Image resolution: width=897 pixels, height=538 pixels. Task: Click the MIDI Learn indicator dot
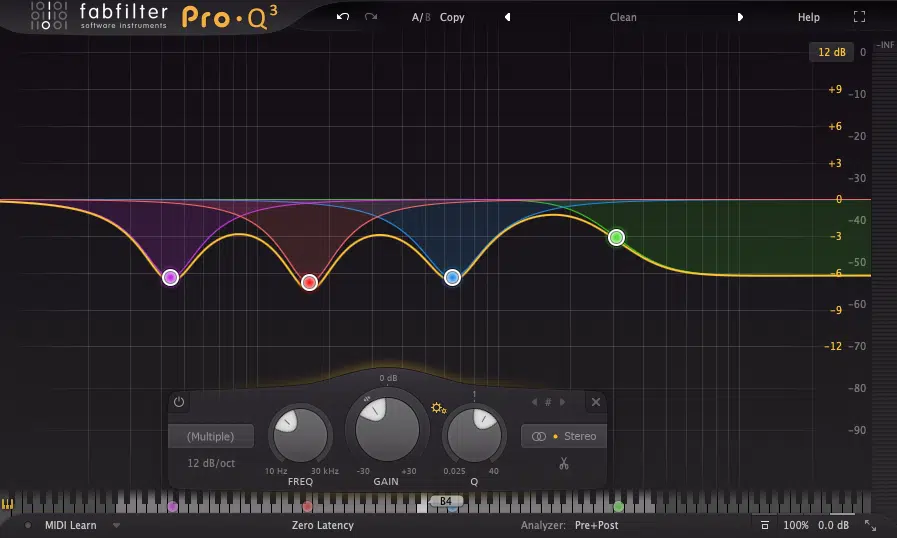click(x=27, y=525)
